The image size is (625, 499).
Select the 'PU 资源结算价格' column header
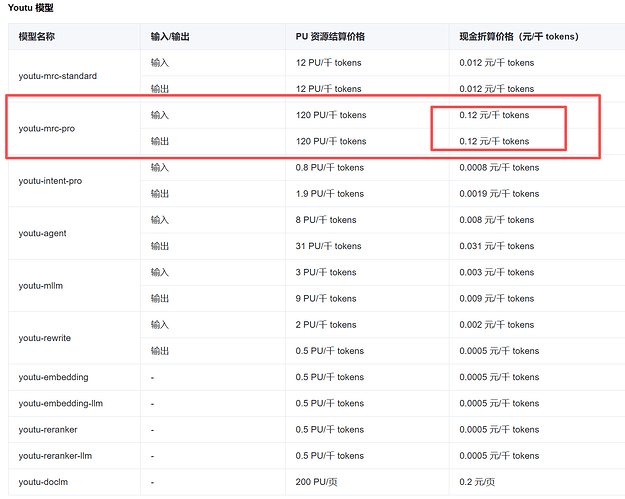coord(330,37)
